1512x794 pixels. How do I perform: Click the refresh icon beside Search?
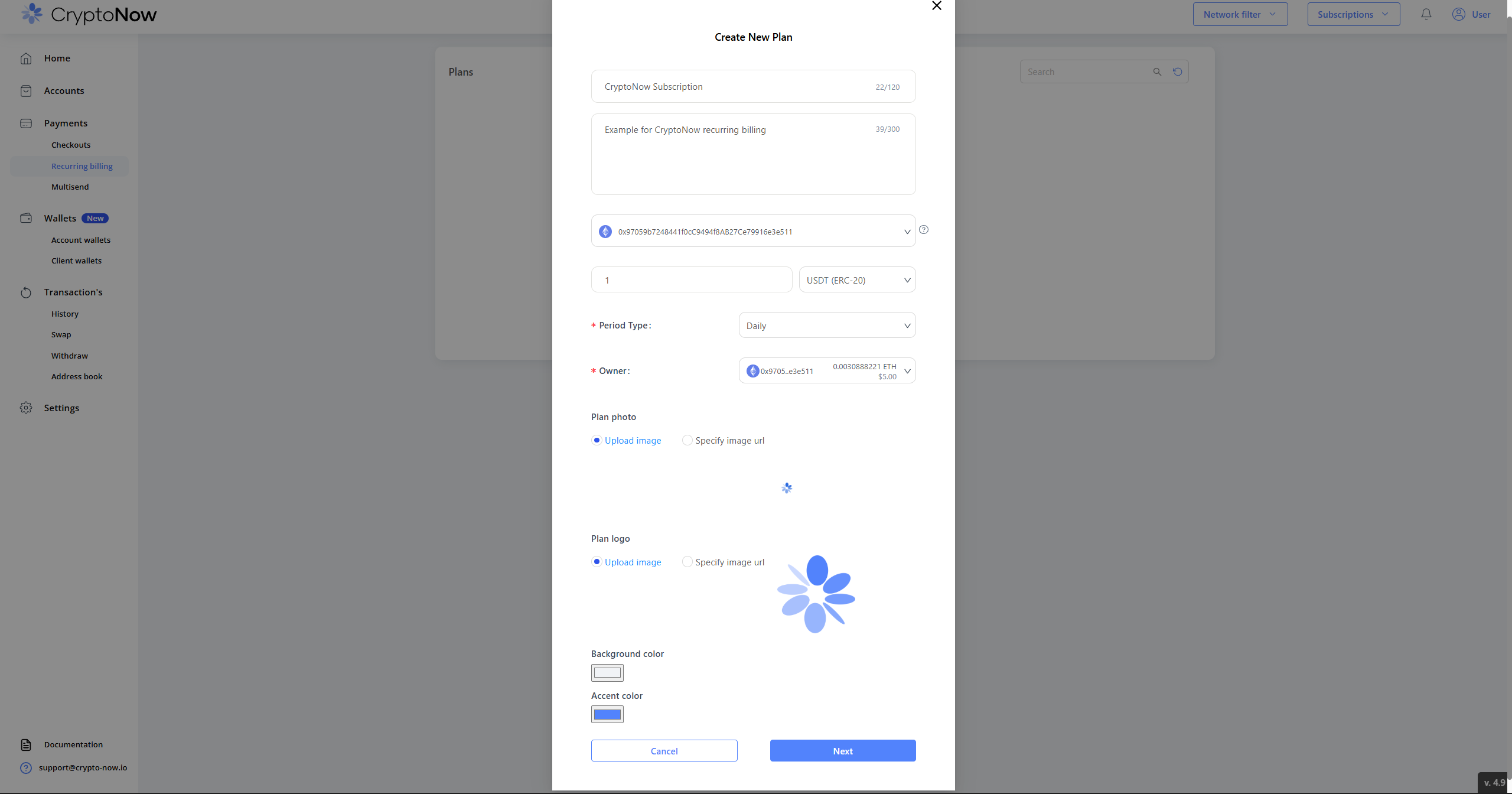click(x=1178, y=72)
